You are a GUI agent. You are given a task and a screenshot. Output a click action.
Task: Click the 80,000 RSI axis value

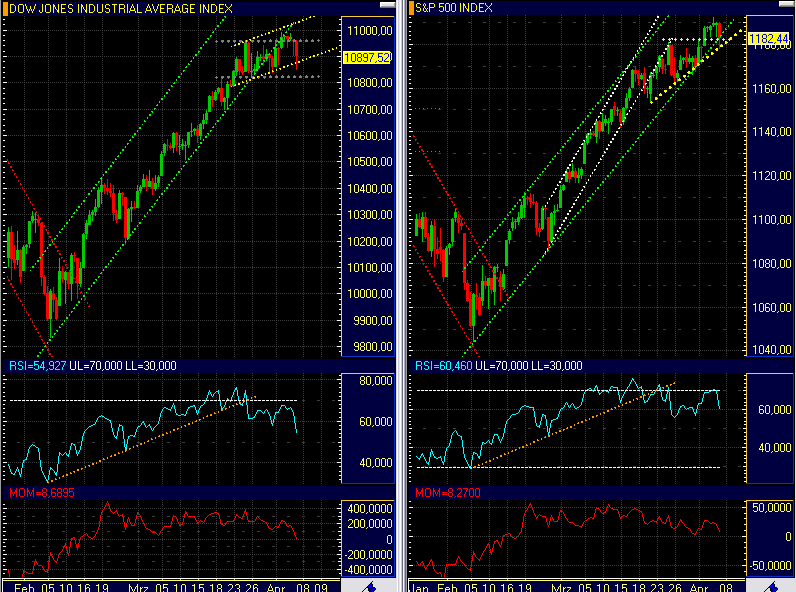click(376, 380)
